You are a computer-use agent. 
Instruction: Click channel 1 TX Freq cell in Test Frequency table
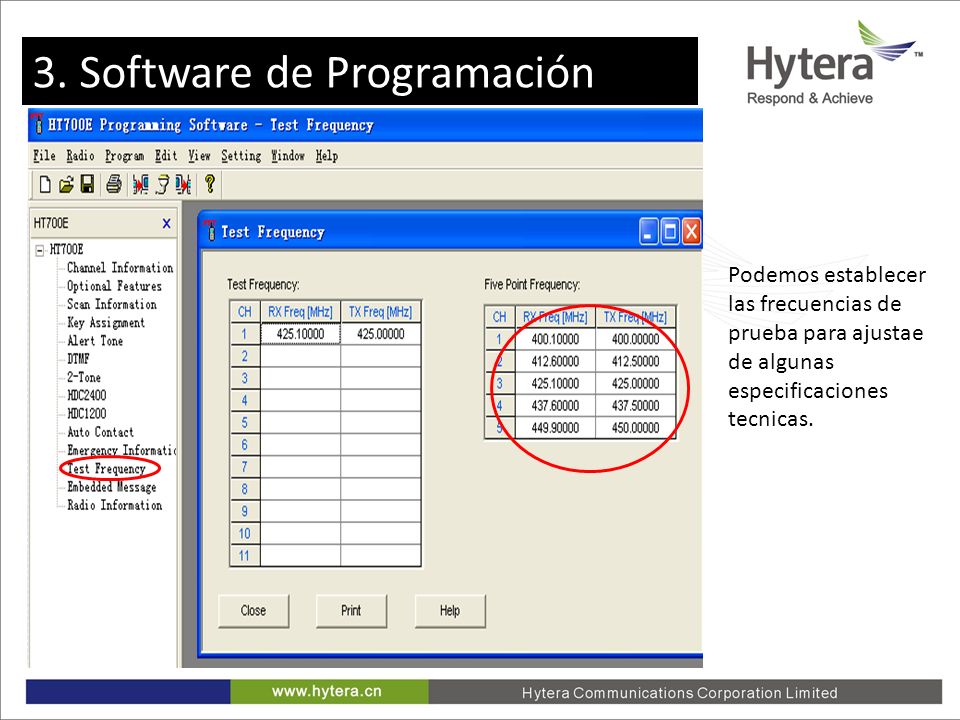pos(381,334)
